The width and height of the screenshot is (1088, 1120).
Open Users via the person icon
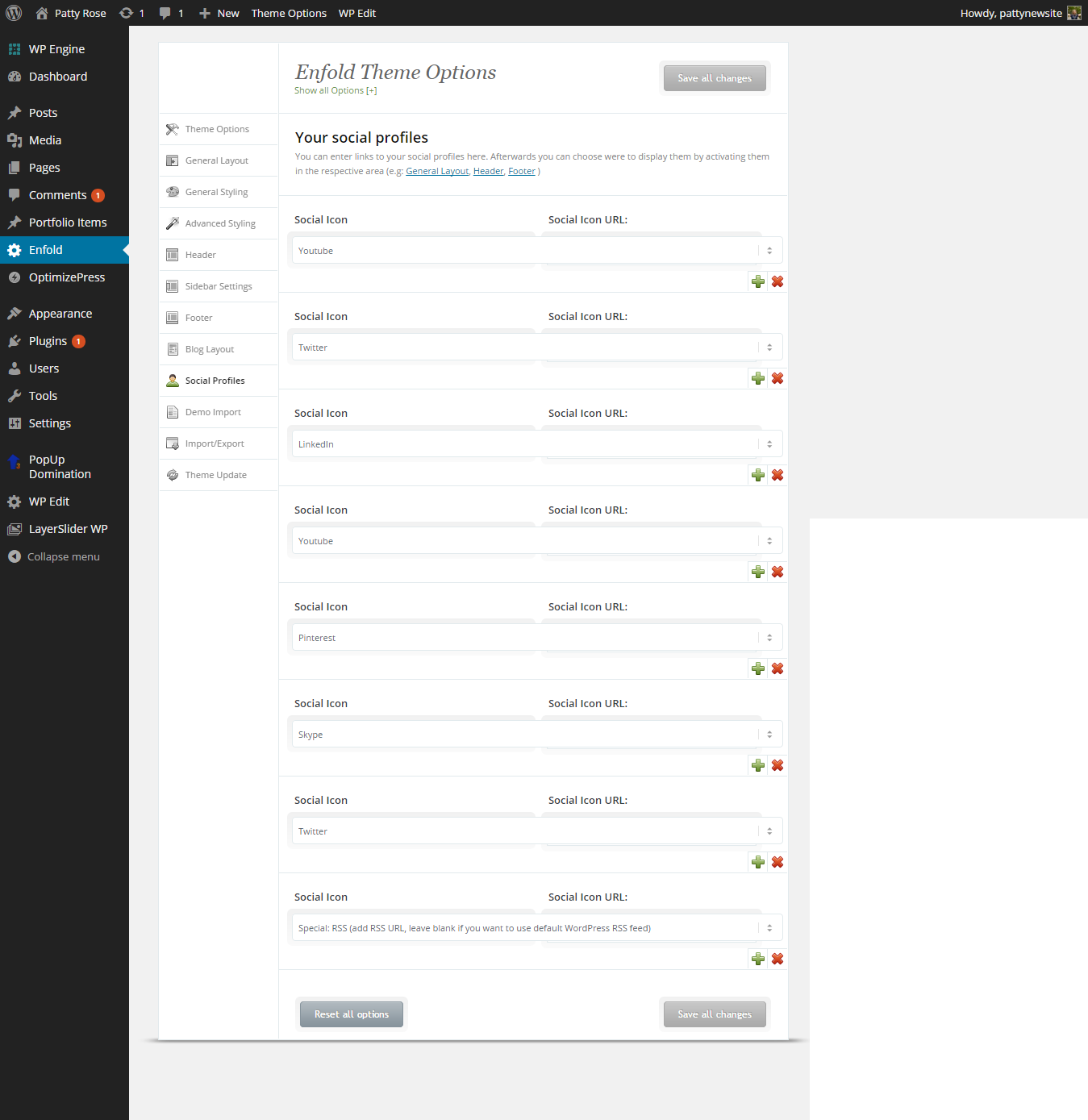click(15, 368)
